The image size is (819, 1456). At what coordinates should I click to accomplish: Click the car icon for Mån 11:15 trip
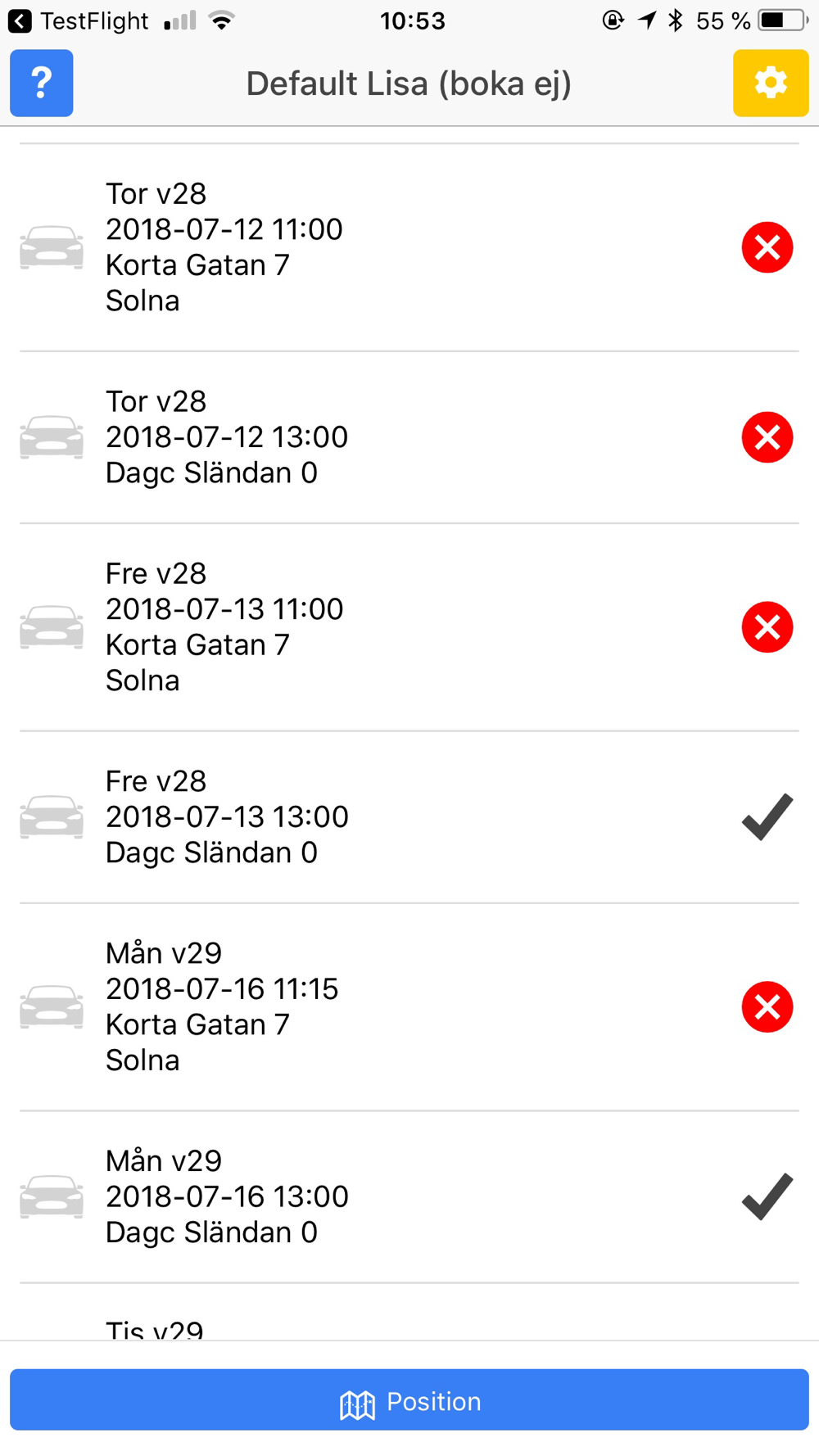pyautogui.click(x=52, y=1007)
